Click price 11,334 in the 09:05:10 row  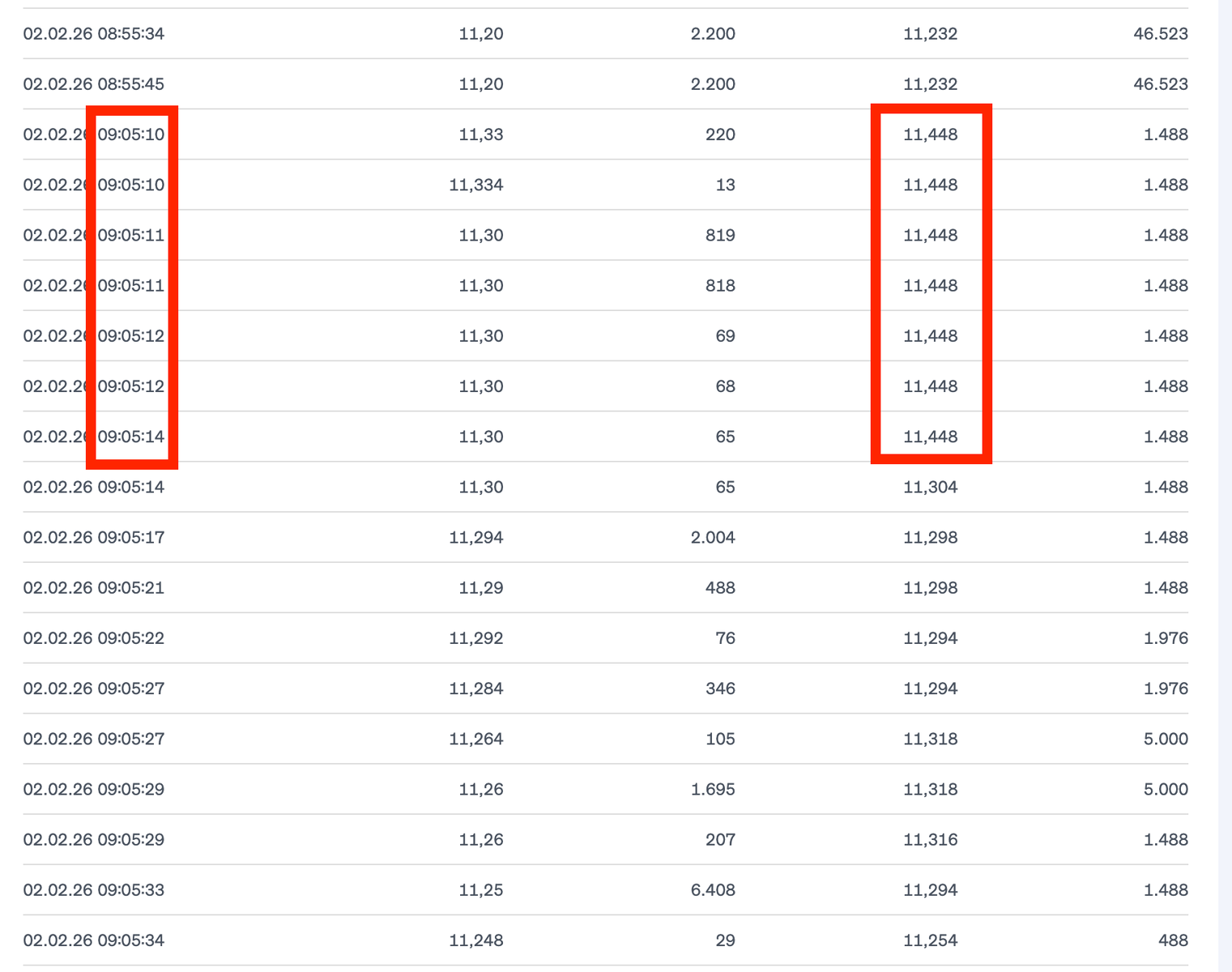point(476,185)
